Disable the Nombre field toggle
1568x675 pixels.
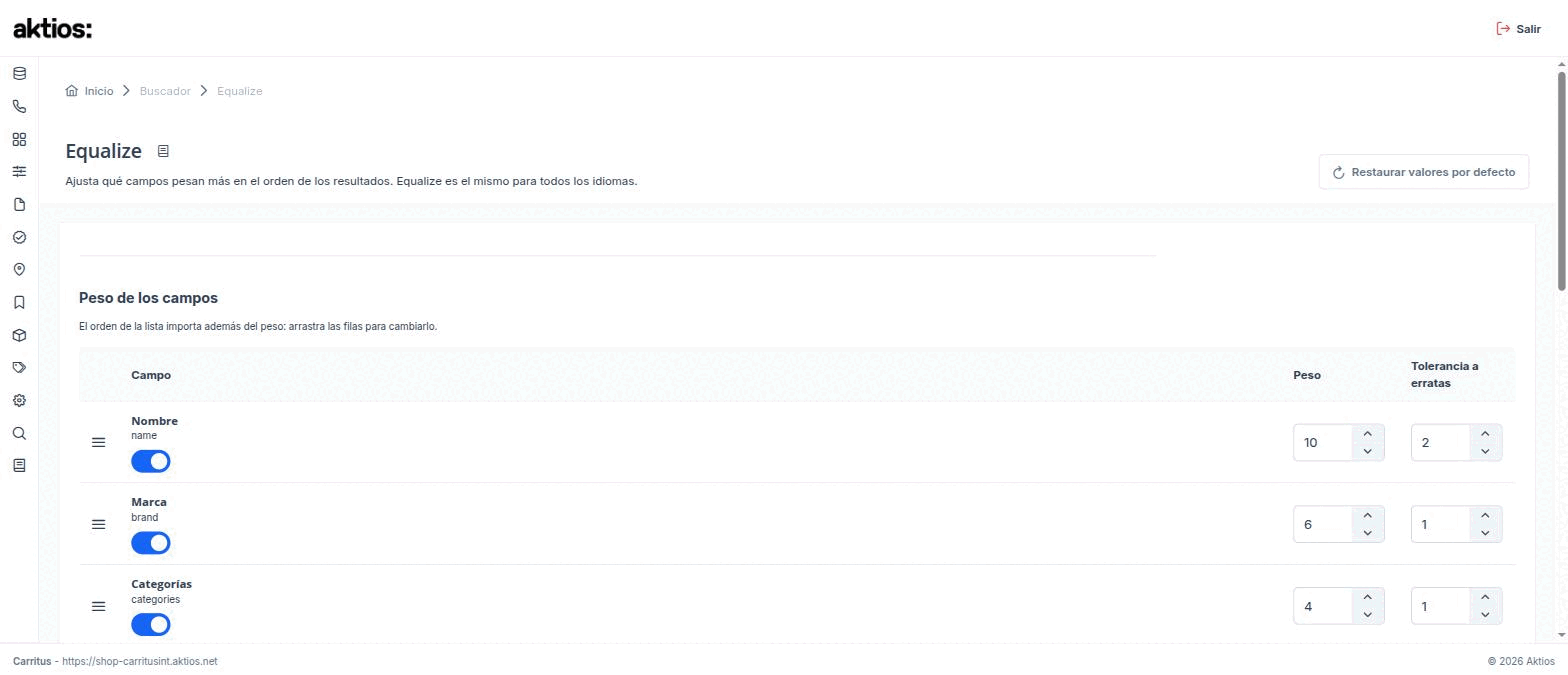tap(151, 461)
